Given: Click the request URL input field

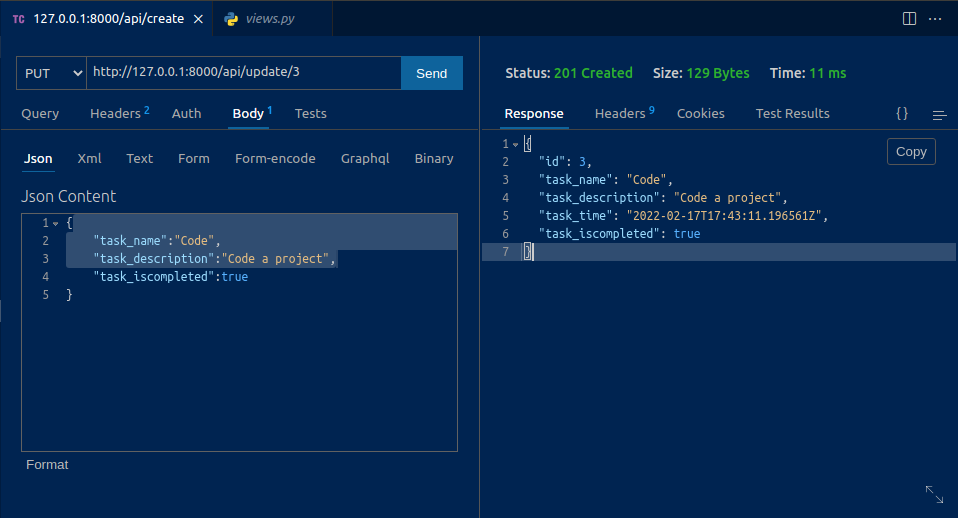Looking at the screenshot, I should pos(243,73).
